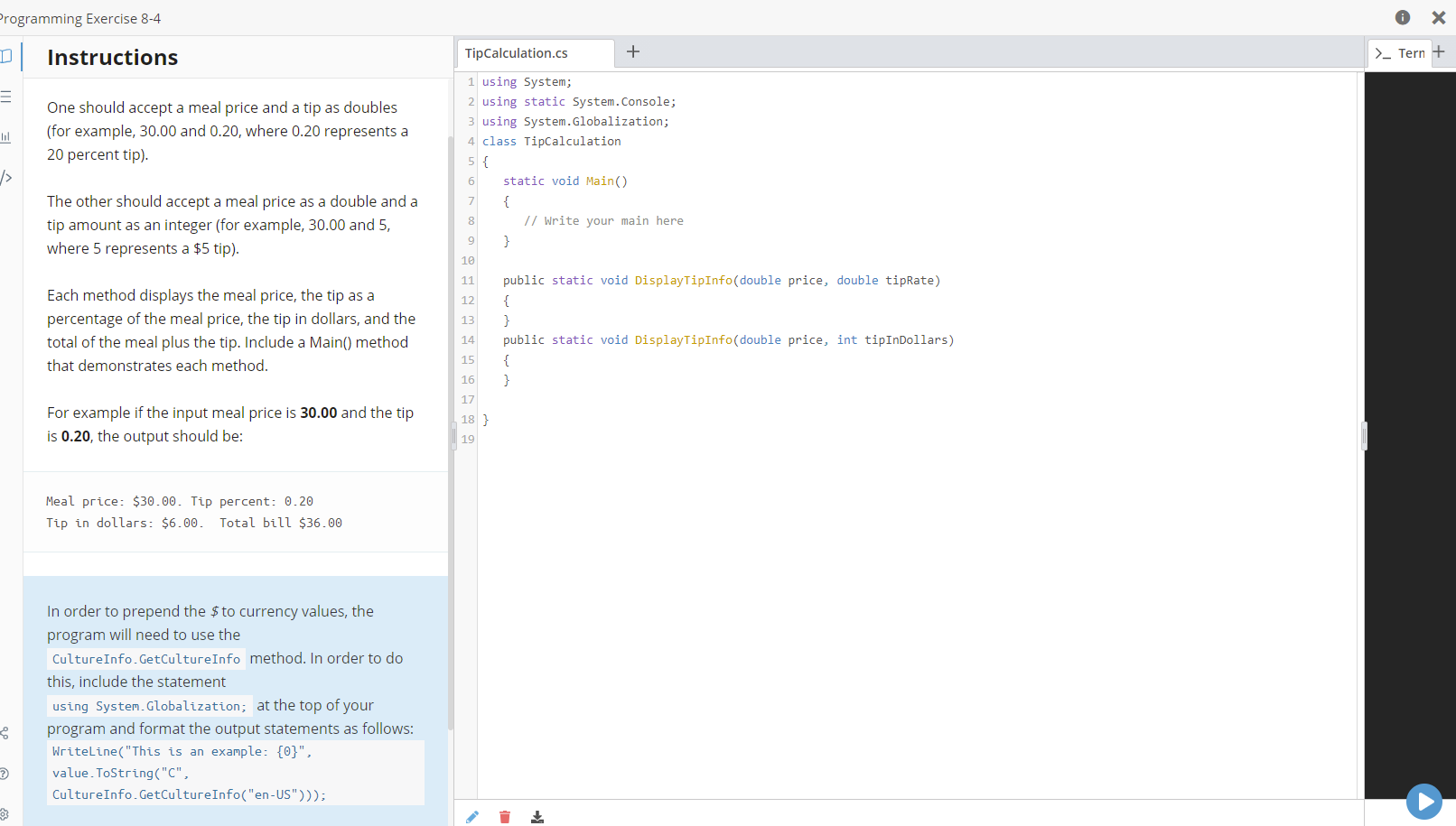Open the progress bar-chart icon in sidebar
The height and width of the screenshot is (826, 1456).
pyautogui.click(x=7, y=137)
